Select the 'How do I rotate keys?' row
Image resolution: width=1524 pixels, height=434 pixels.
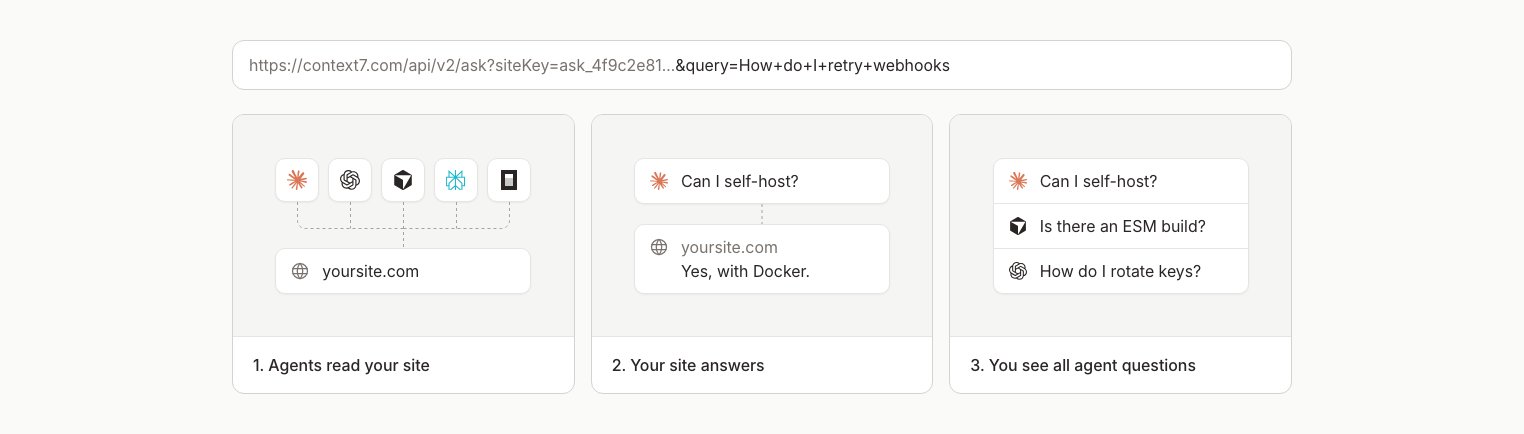coord(1120,271)
